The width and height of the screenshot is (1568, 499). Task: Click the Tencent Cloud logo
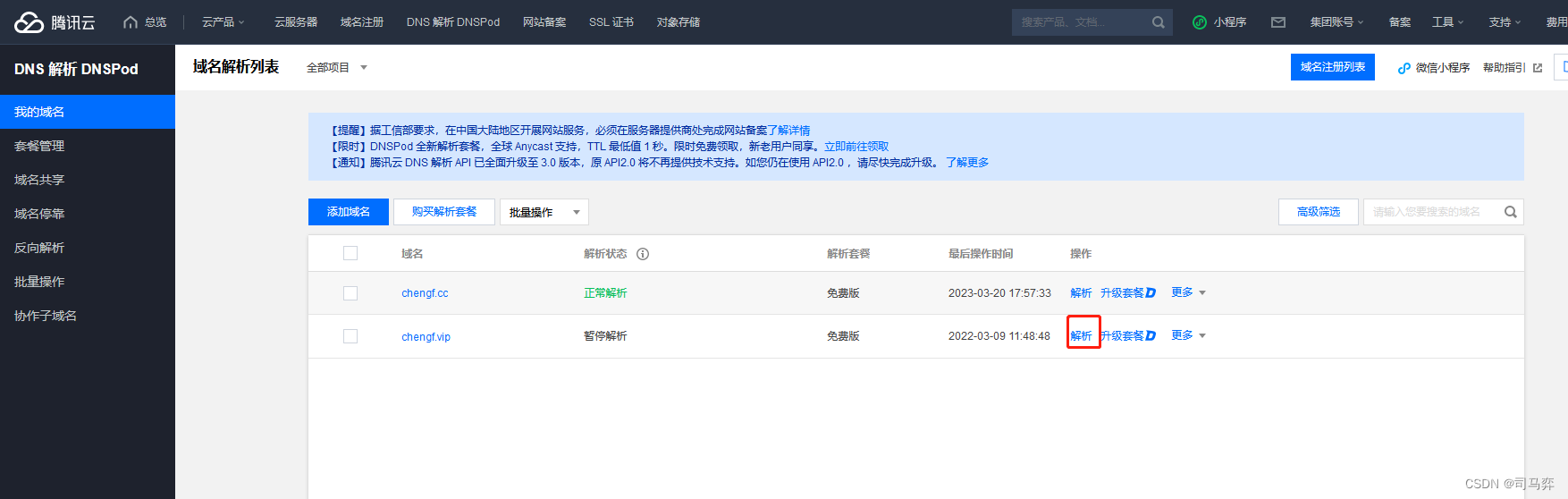click(x=55, y=22)
